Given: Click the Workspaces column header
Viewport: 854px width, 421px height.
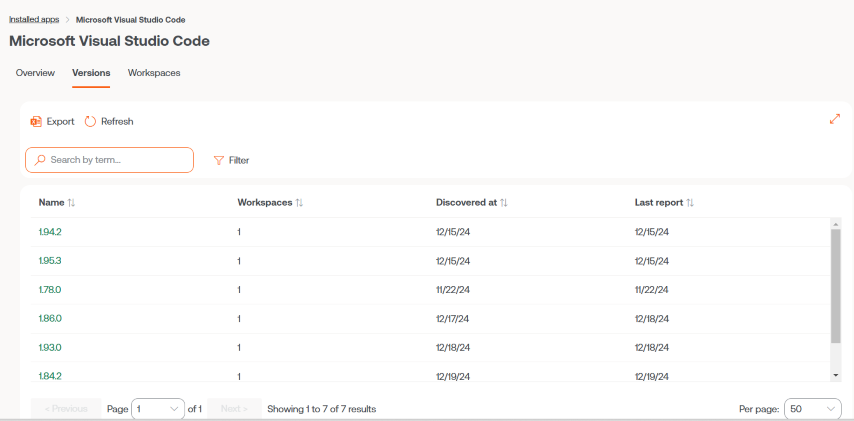Looking at the screenshot, I should [x=265, y=203].
